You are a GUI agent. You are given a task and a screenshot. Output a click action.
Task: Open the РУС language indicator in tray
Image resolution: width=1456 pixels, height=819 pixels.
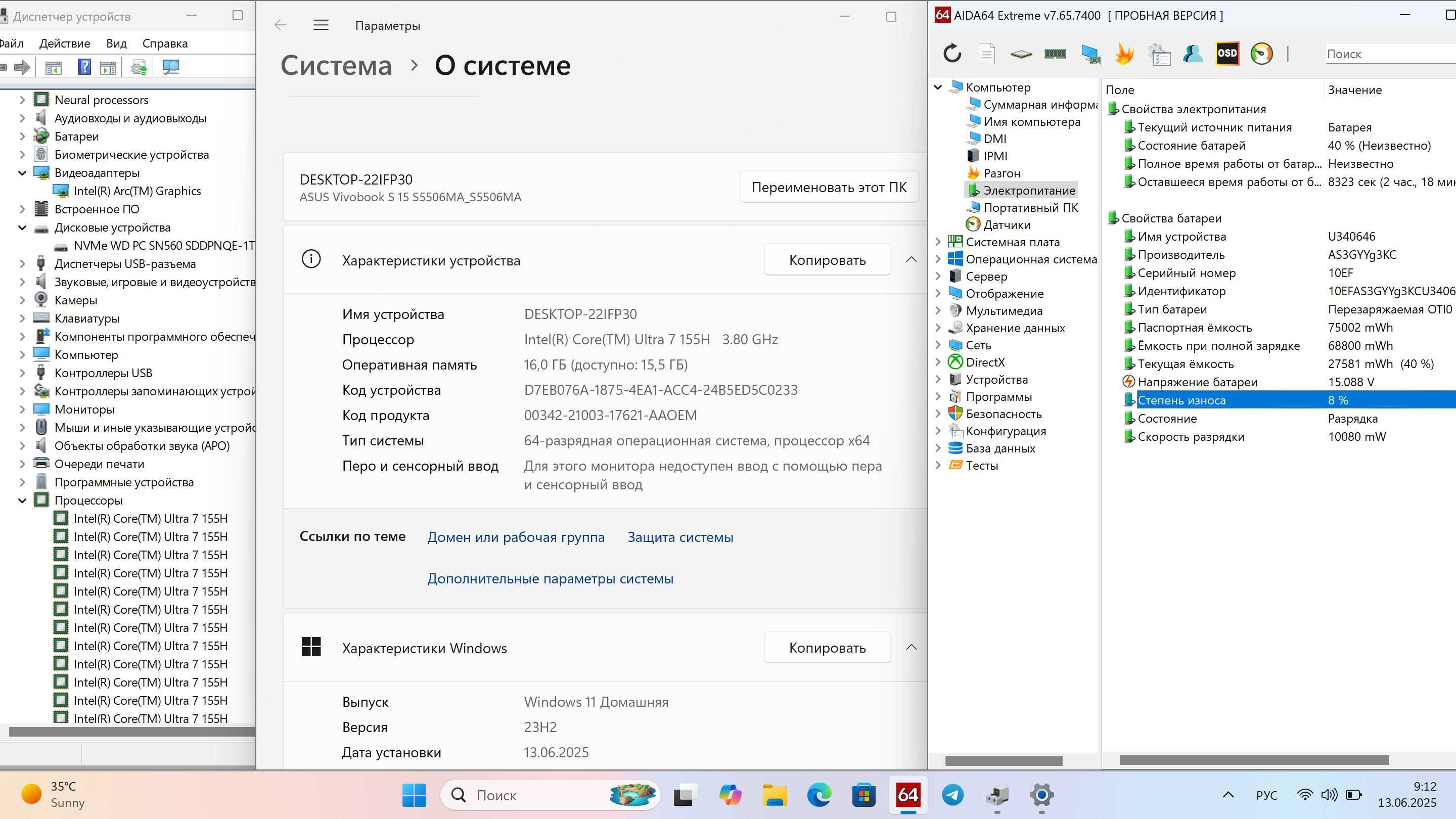[1266, 795]
